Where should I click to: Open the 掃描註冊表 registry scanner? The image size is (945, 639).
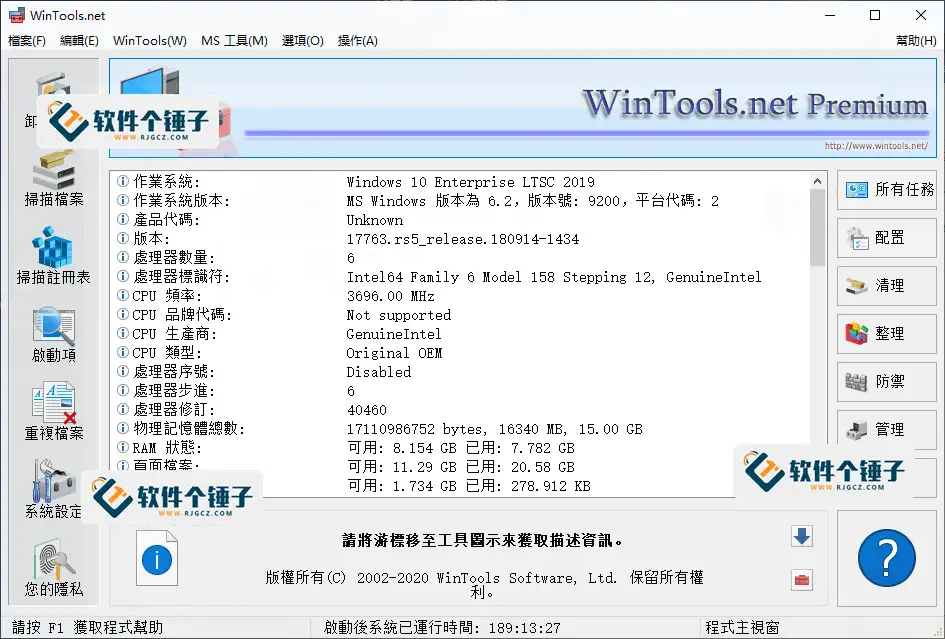54,254
